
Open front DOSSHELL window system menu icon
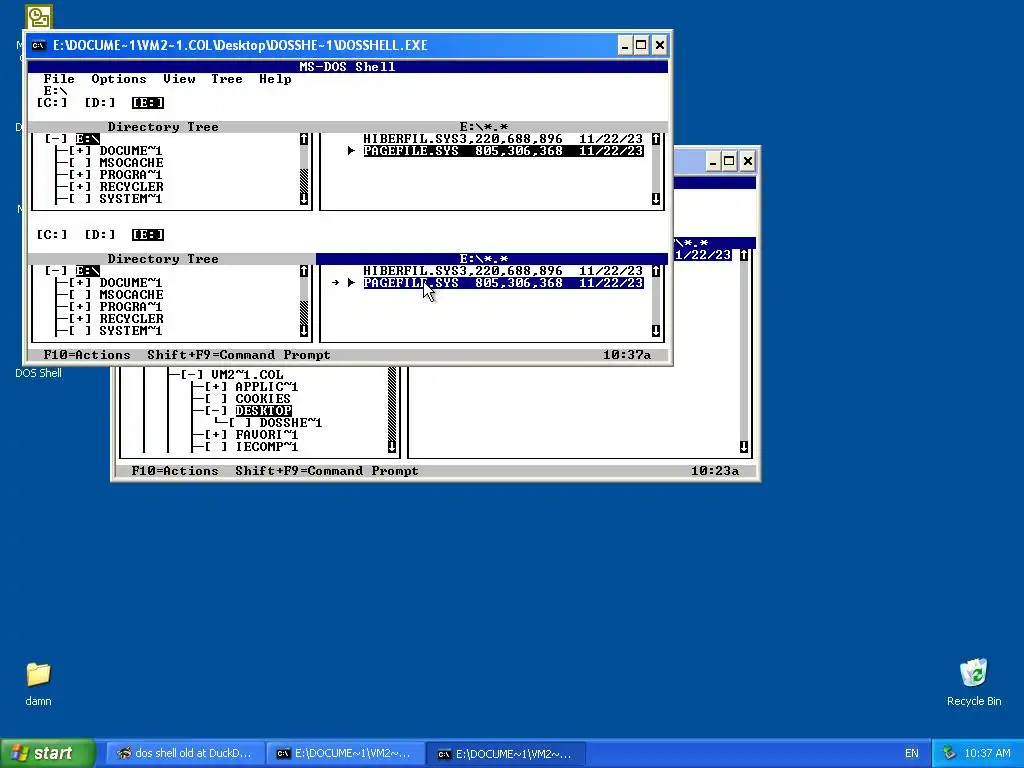39,45
